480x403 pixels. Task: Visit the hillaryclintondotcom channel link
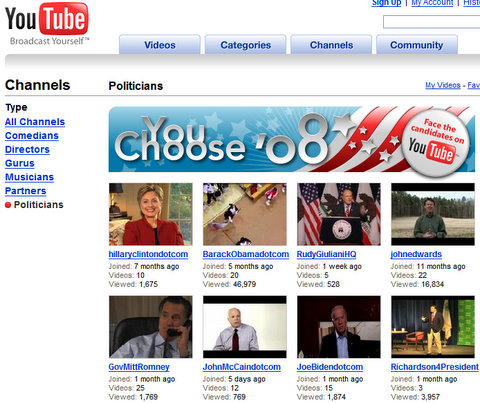148,254
